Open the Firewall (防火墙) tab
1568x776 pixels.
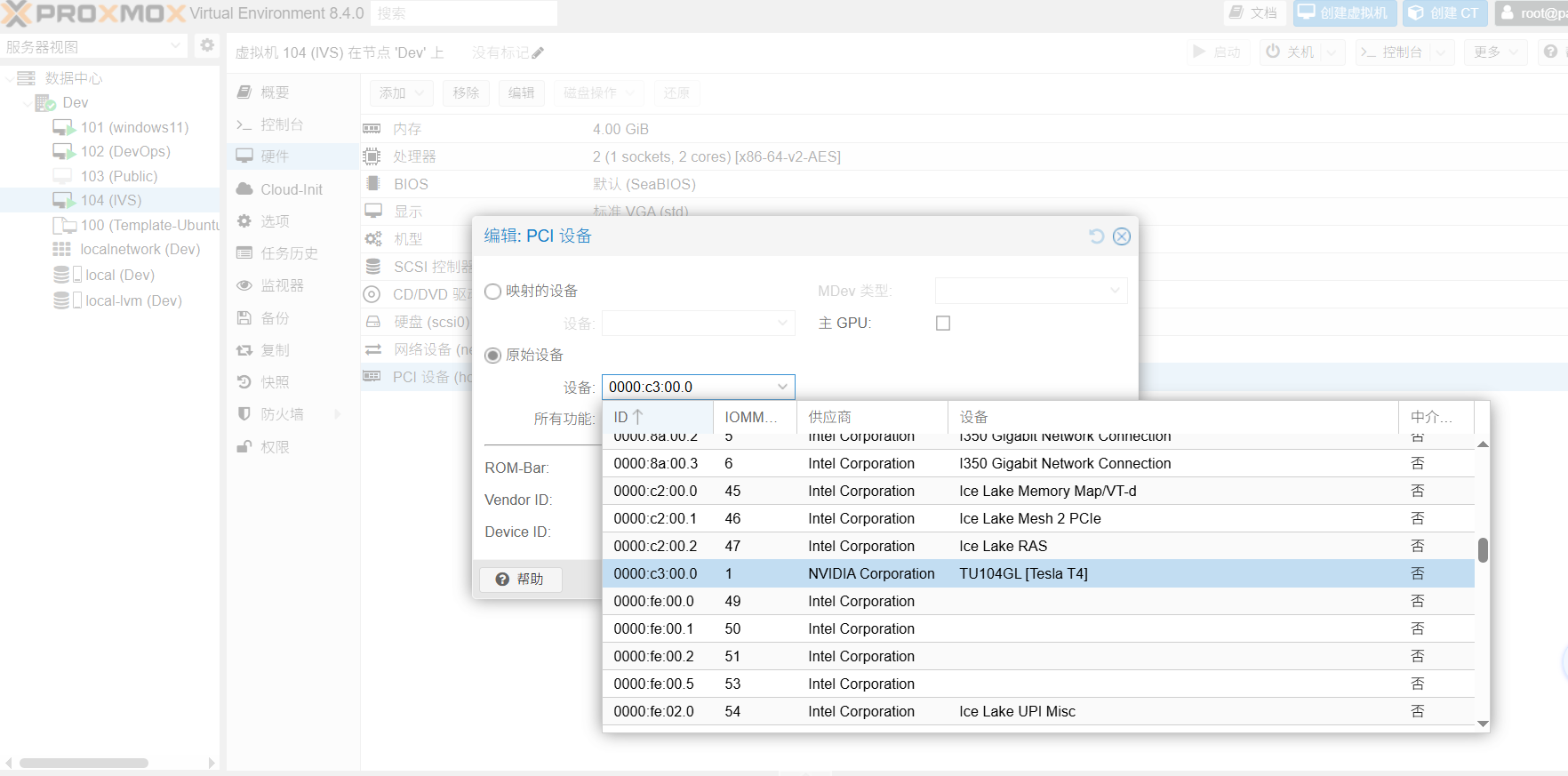(292, 414)
